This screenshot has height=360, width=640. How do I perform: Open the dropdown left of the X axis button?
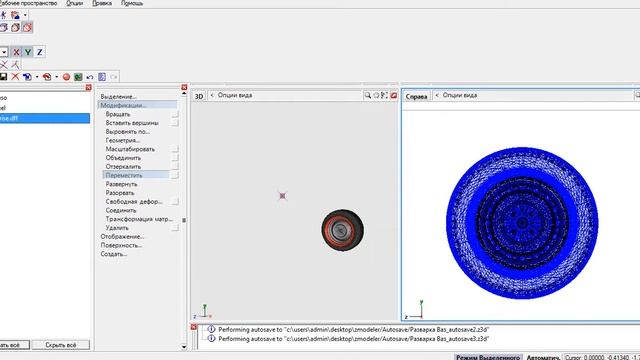4,52
